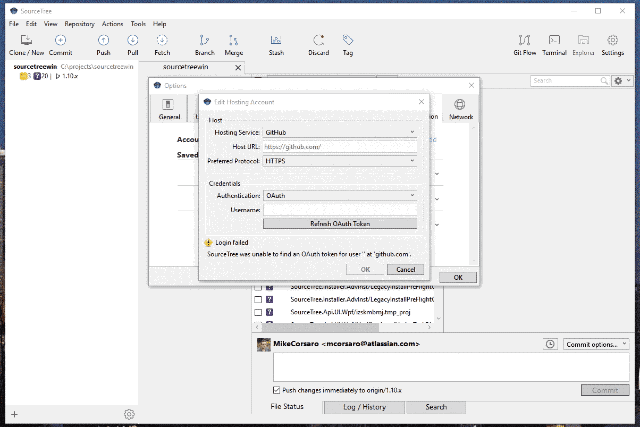Open the Branch tool

point(204,45)
